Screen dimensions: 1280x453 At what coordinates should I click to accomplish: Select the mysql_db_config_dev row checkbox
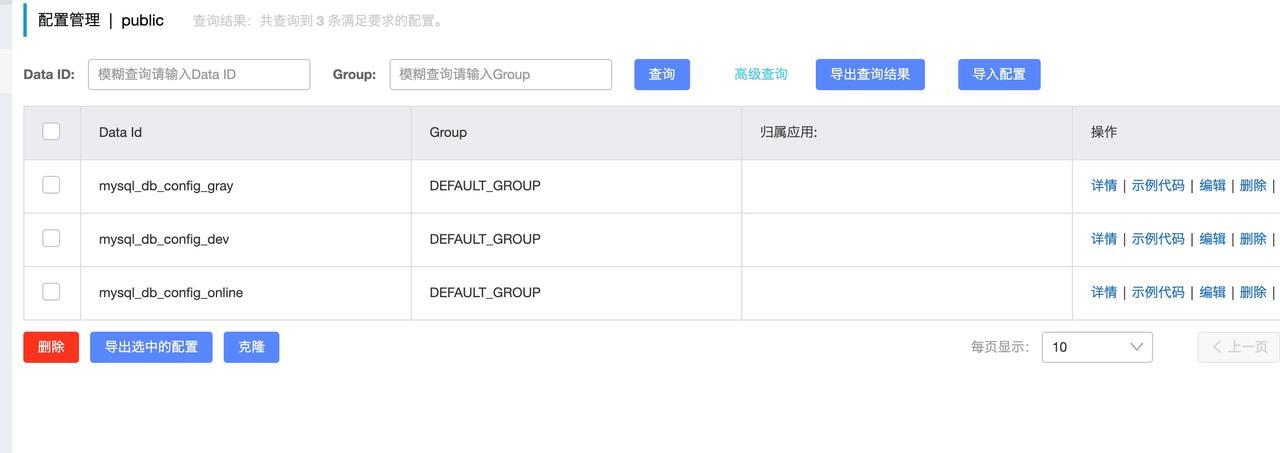click(x=51, y=238)
